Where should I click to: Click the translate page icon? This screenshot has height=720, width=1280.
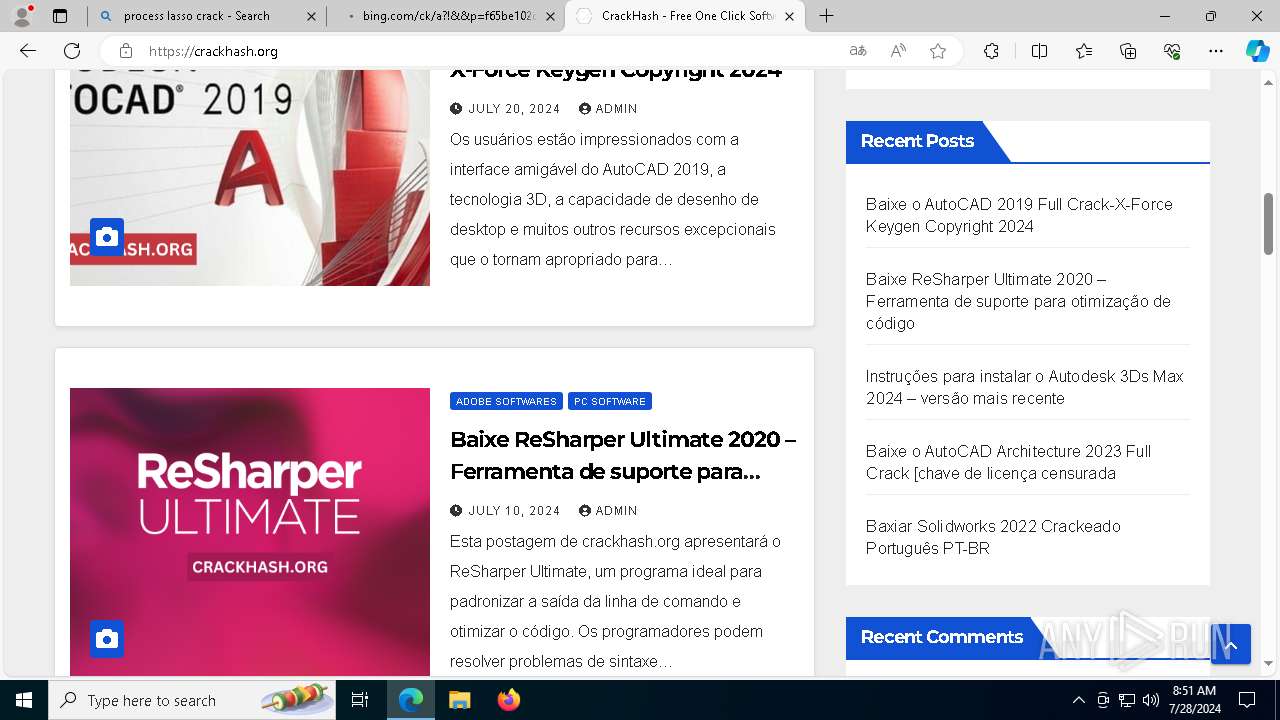tap(858, 51)
